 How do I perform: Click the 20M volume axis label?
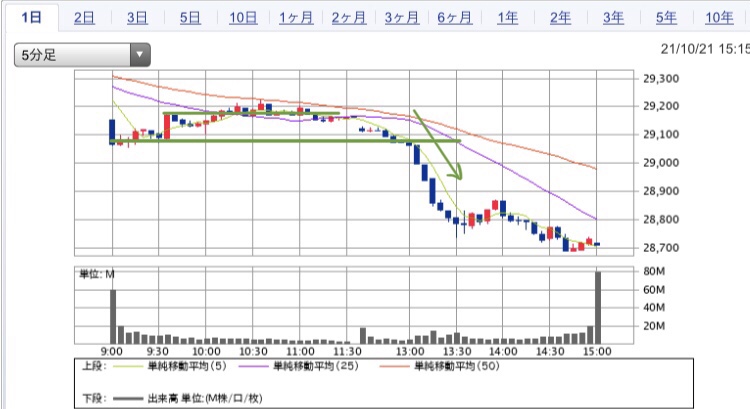[654, 326]
